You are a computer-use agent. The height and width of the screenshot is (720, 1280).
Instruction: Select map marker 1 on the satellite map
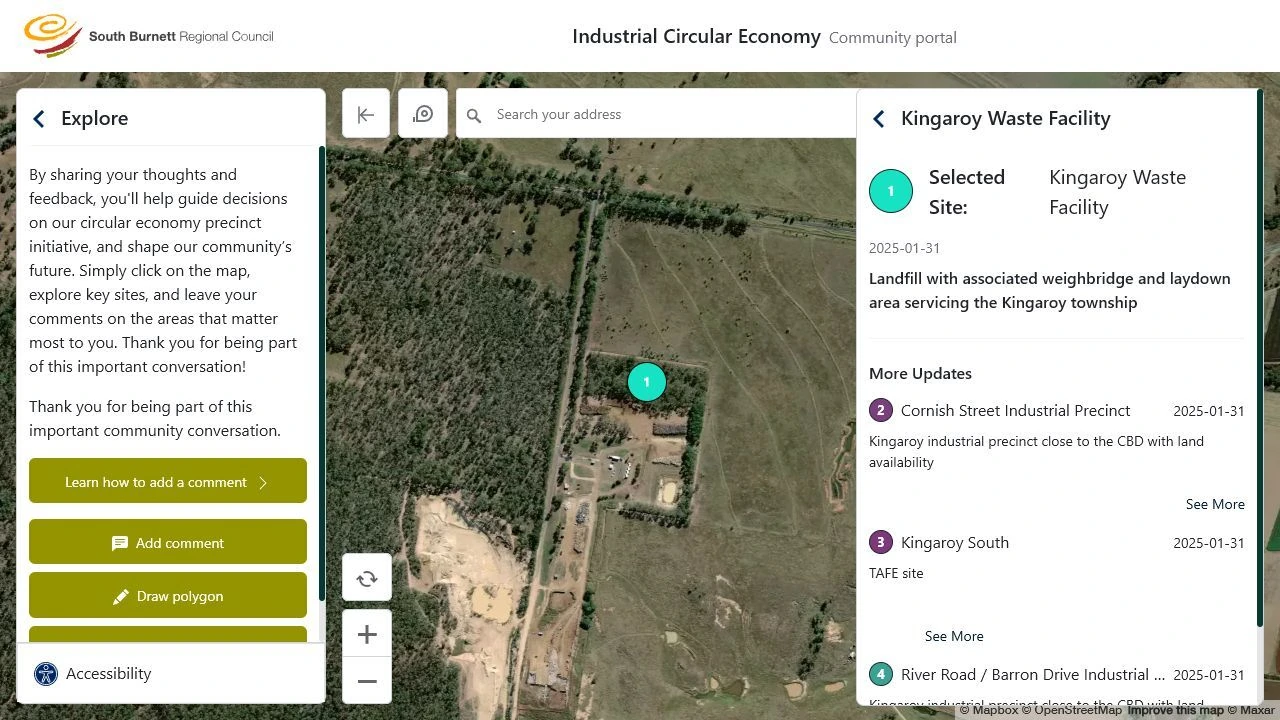point(647,382)
